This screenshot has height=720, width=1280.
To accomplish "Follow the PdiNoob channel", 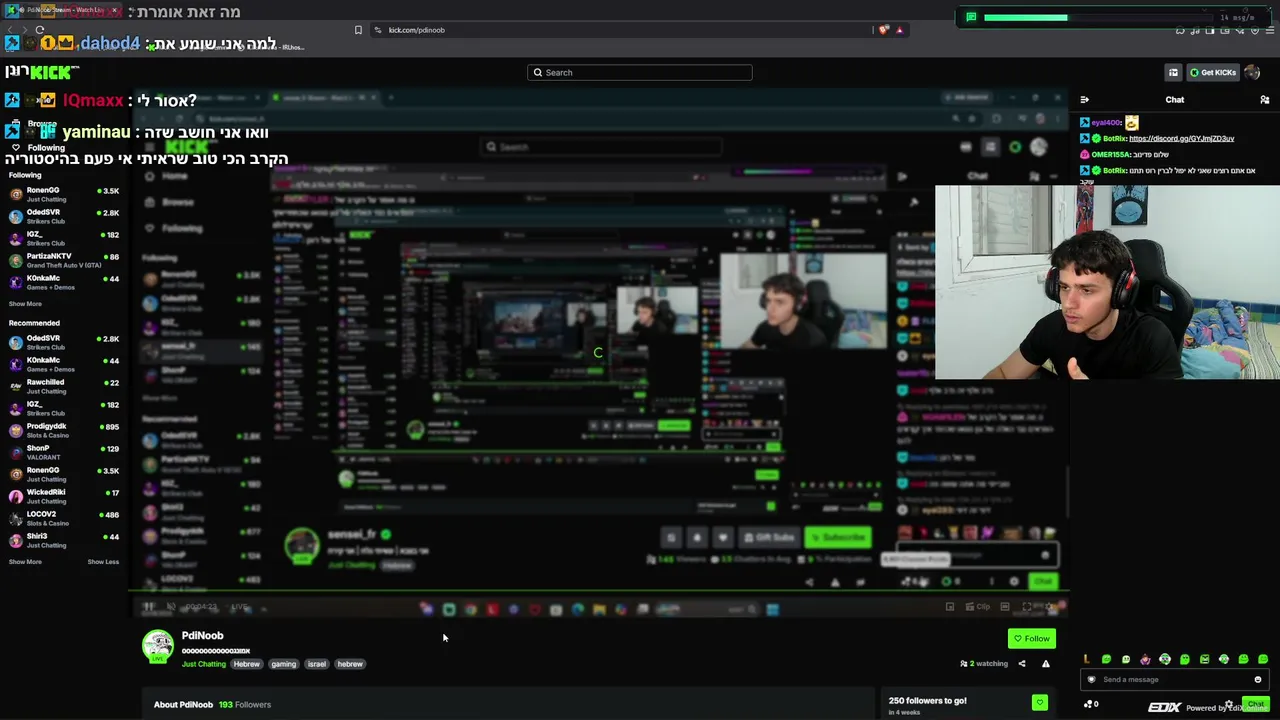I will click(1032, 638).
